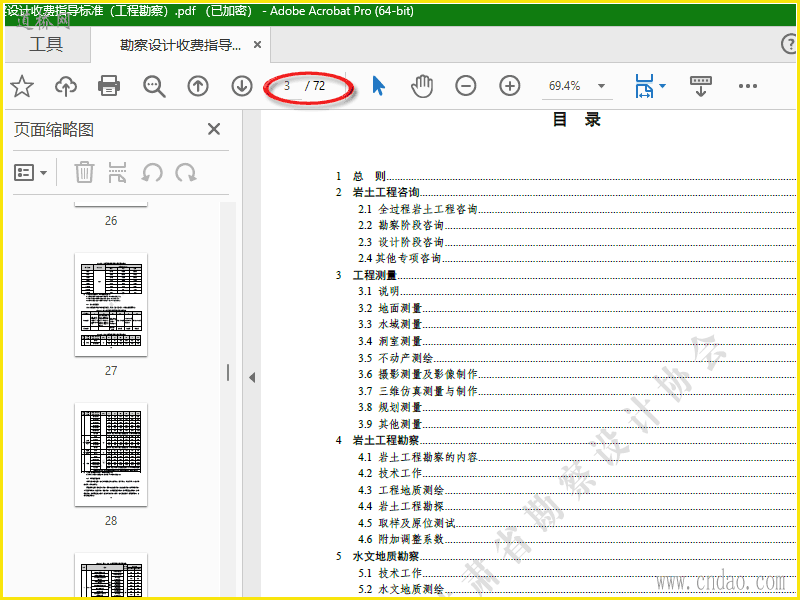Click the page number field showing 3
800x600 pixels.
[287, 86]
